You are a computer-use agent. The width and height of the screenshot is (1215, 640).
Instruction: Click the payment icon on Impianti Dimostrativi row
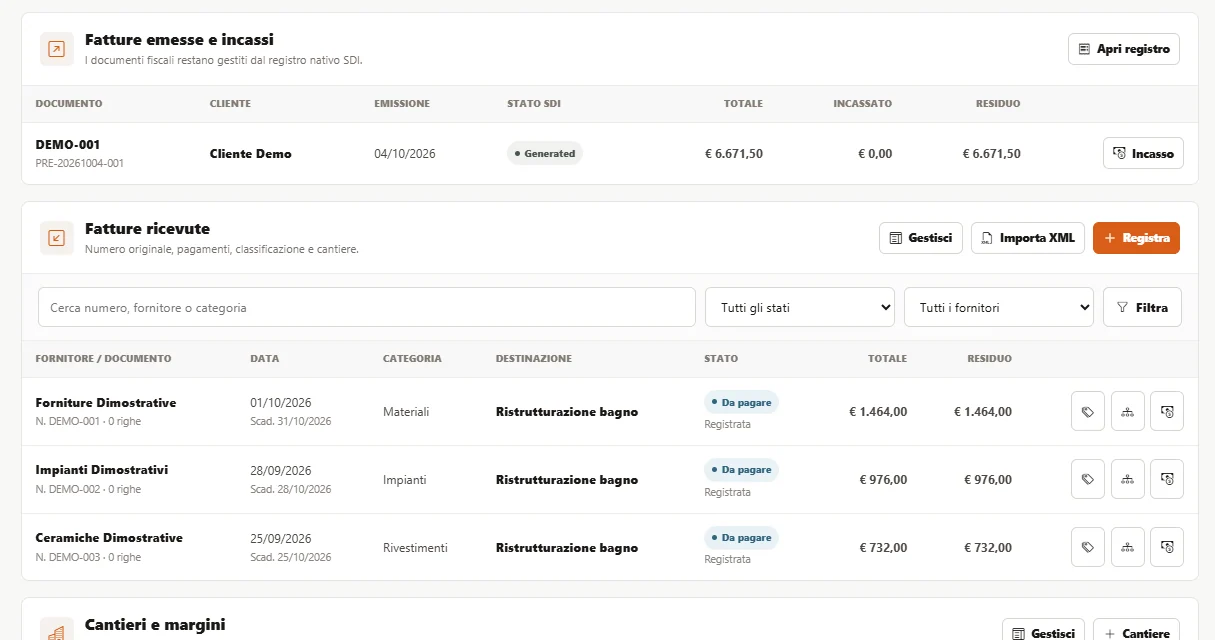pos(1167,479)
